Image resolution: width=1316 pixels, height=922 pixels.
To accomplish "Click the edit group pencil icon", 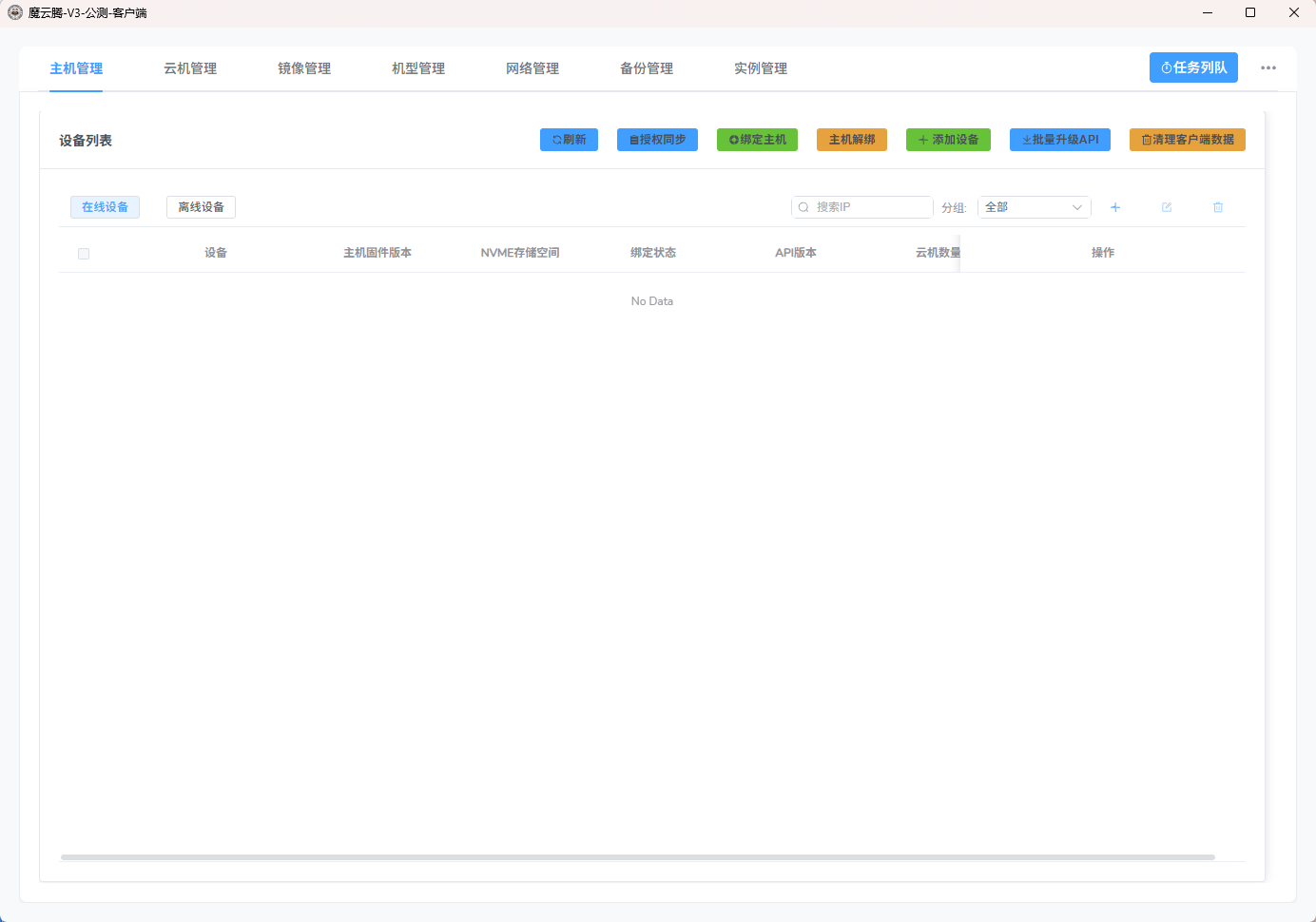I will [1167, 207].
